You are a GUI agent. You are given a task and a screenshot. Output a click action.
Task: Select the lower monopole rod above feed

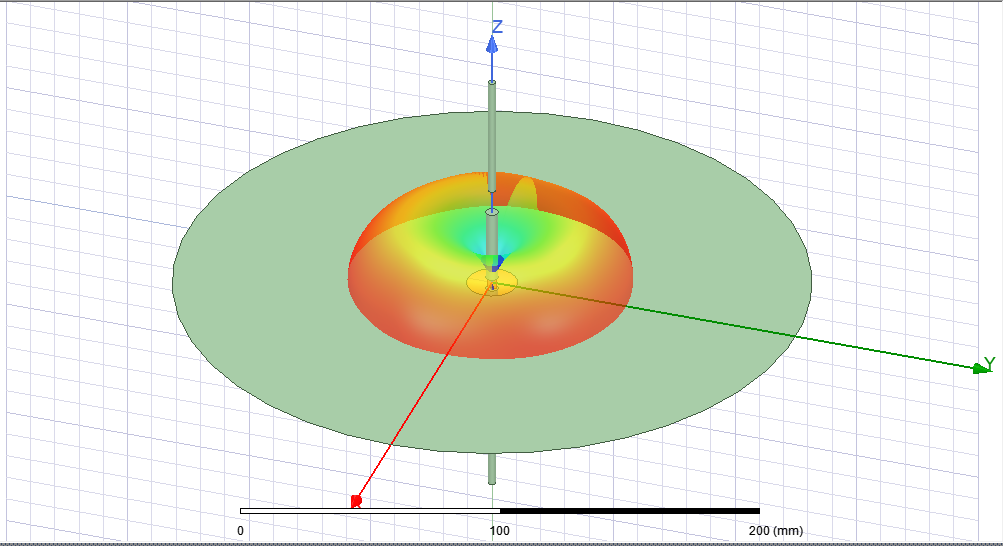point(492,233)
